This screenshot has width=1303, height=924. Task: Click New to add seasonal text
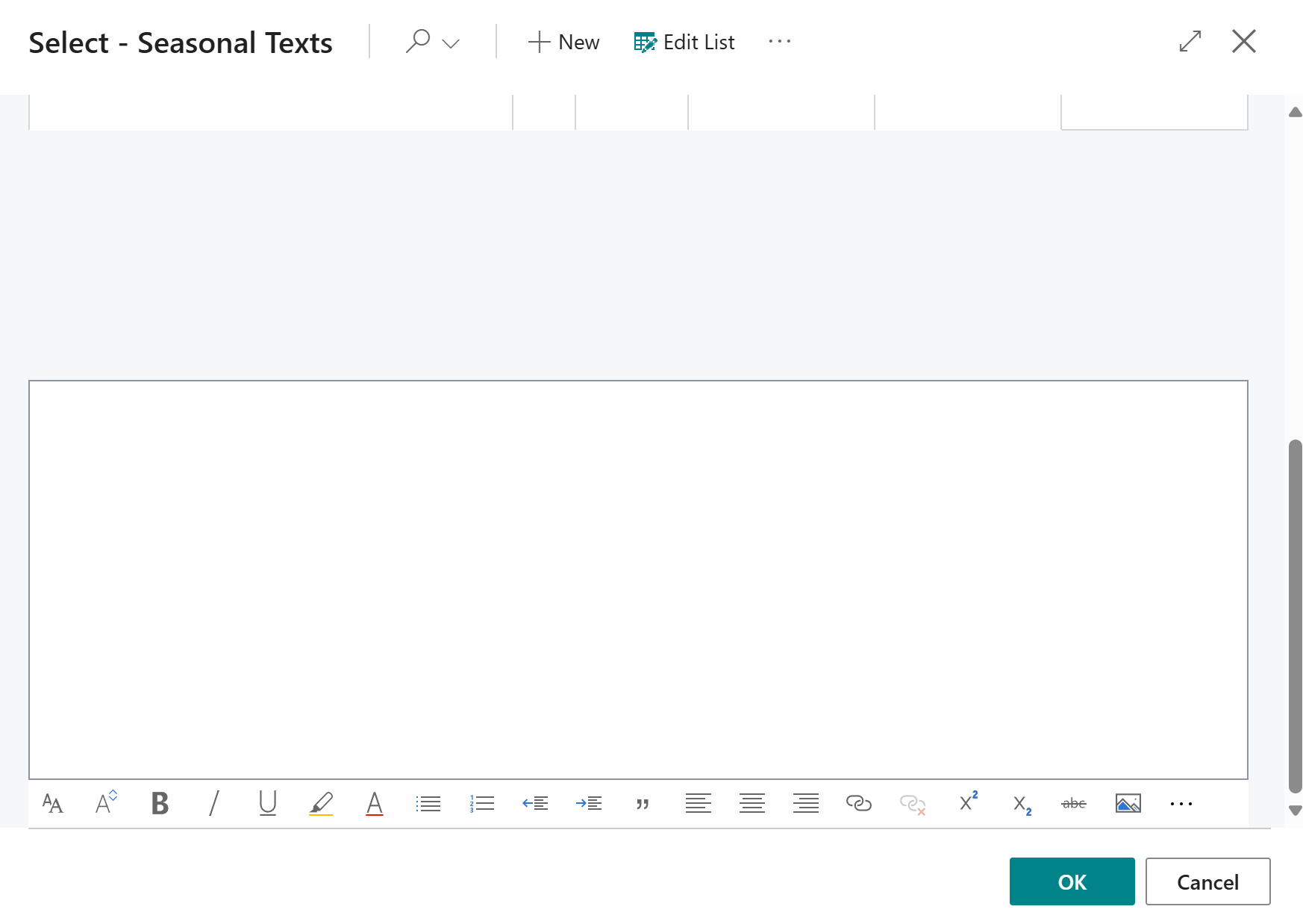(x=563, y=43)
